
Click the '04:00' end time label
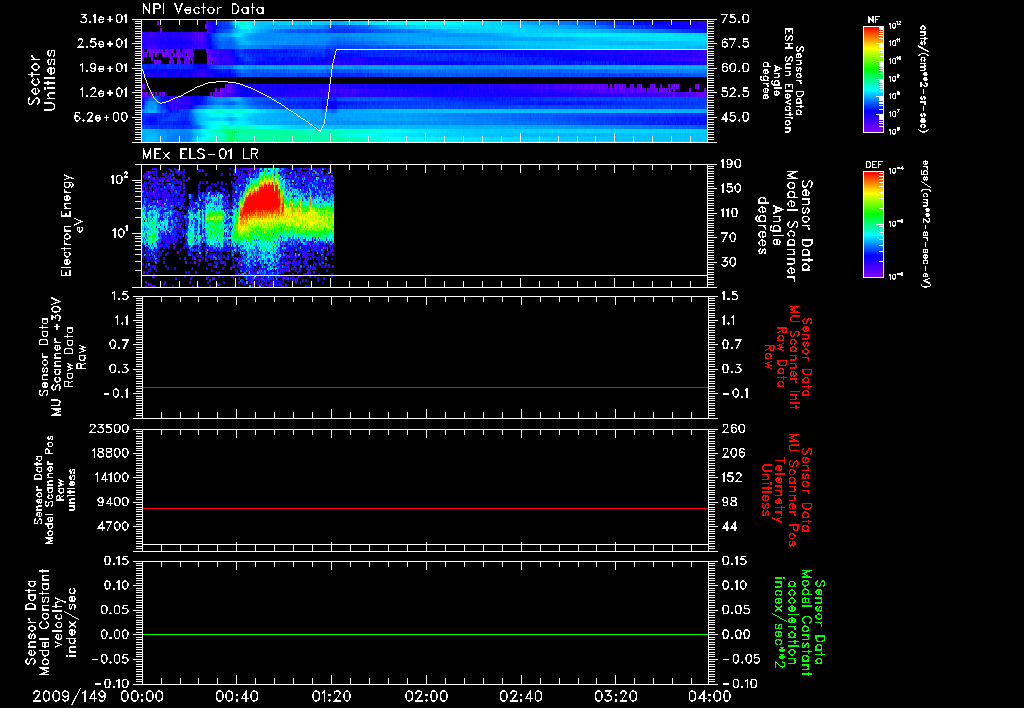click(710, 696)
